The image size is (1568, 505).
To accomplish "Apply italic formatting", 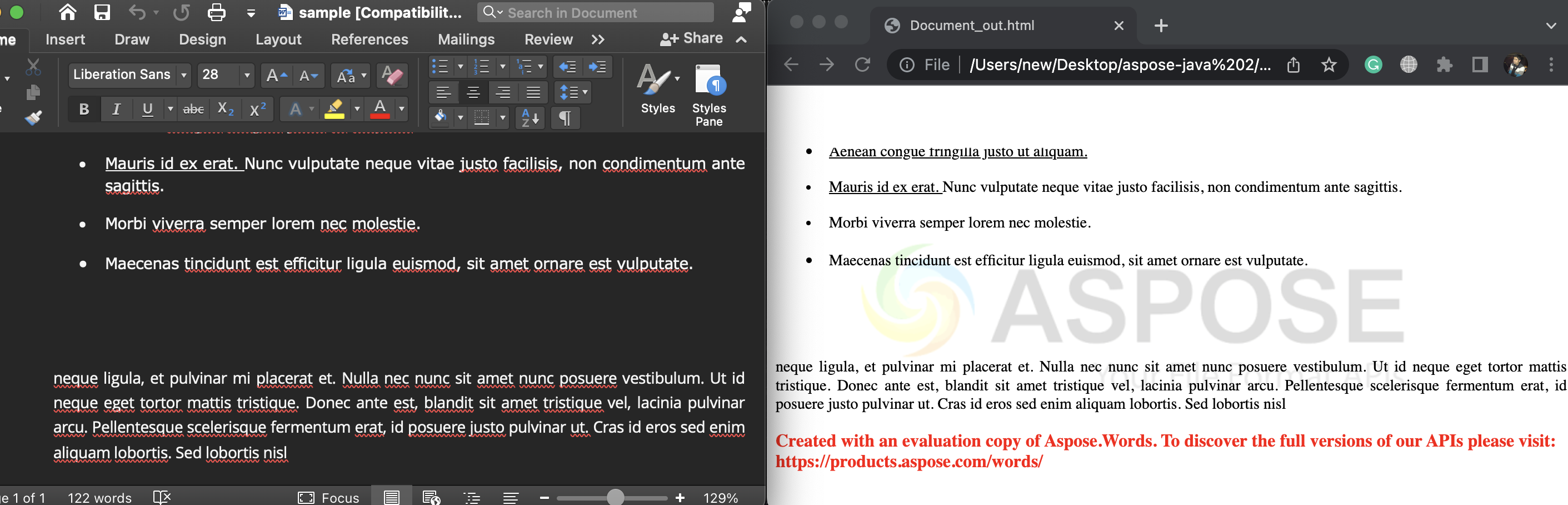I will click(116, 109).
